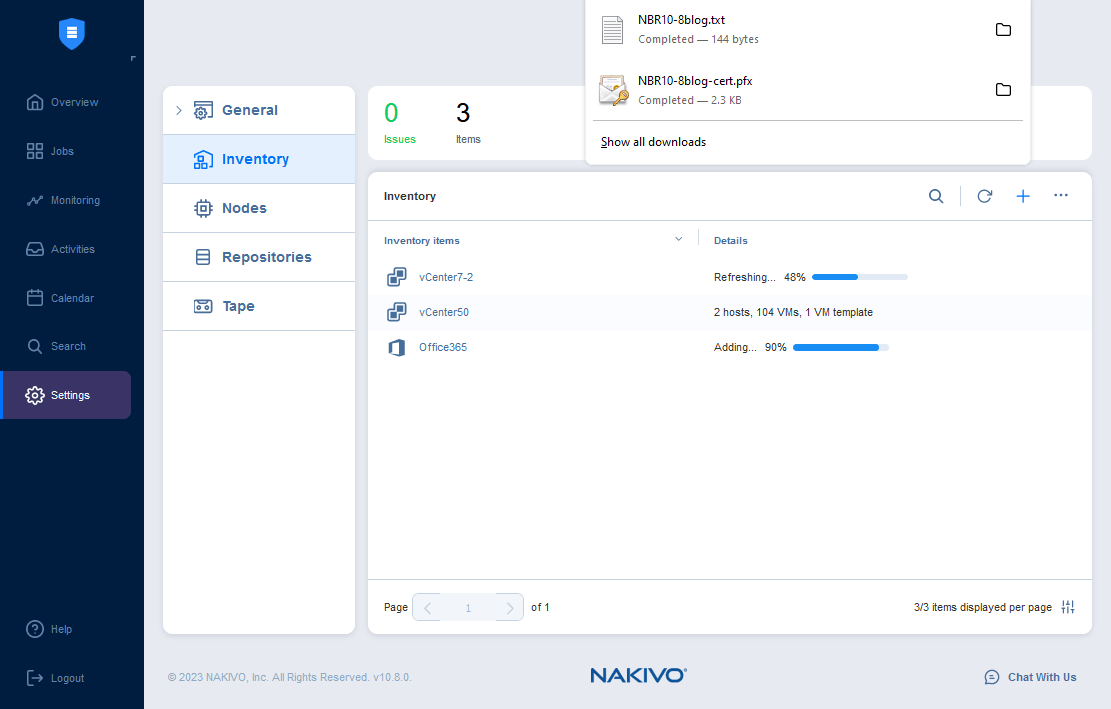Click the 3 Items count
1111x709 pixels.
(468, 123)
